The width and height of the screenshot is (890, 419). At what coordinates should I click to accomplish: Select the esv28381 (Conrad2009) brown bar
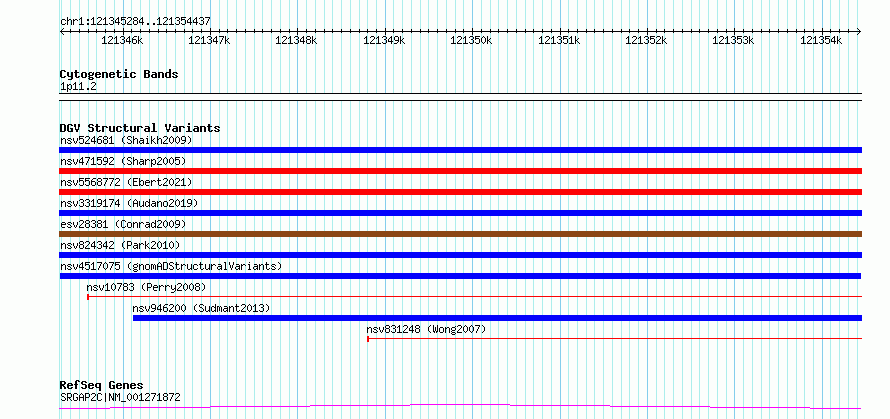point(460,234)
